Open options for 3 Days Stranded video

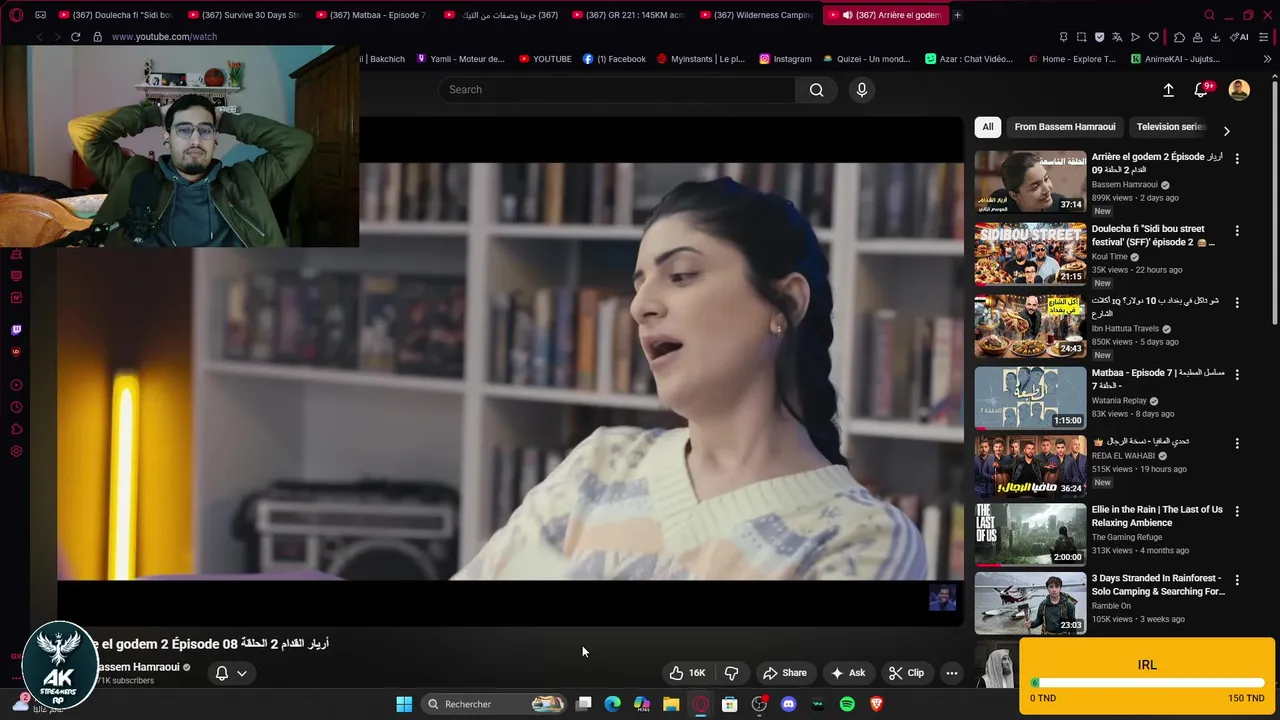[x=1237, y=580]
